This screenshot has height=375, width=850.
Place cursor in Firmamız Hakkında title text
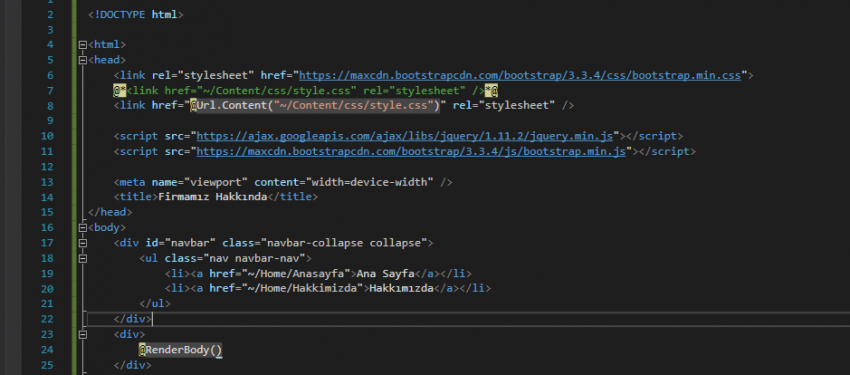212,197
